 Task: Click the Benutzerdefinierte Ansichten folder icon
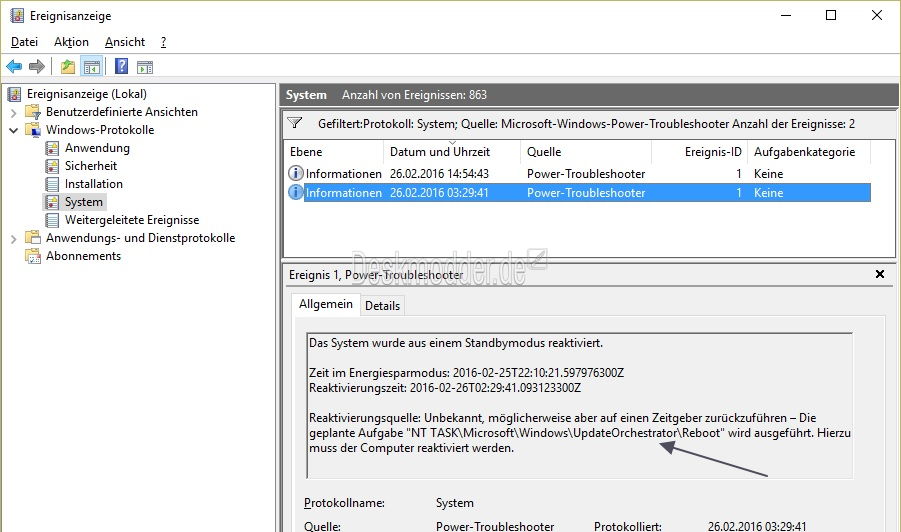click(33, 111)
